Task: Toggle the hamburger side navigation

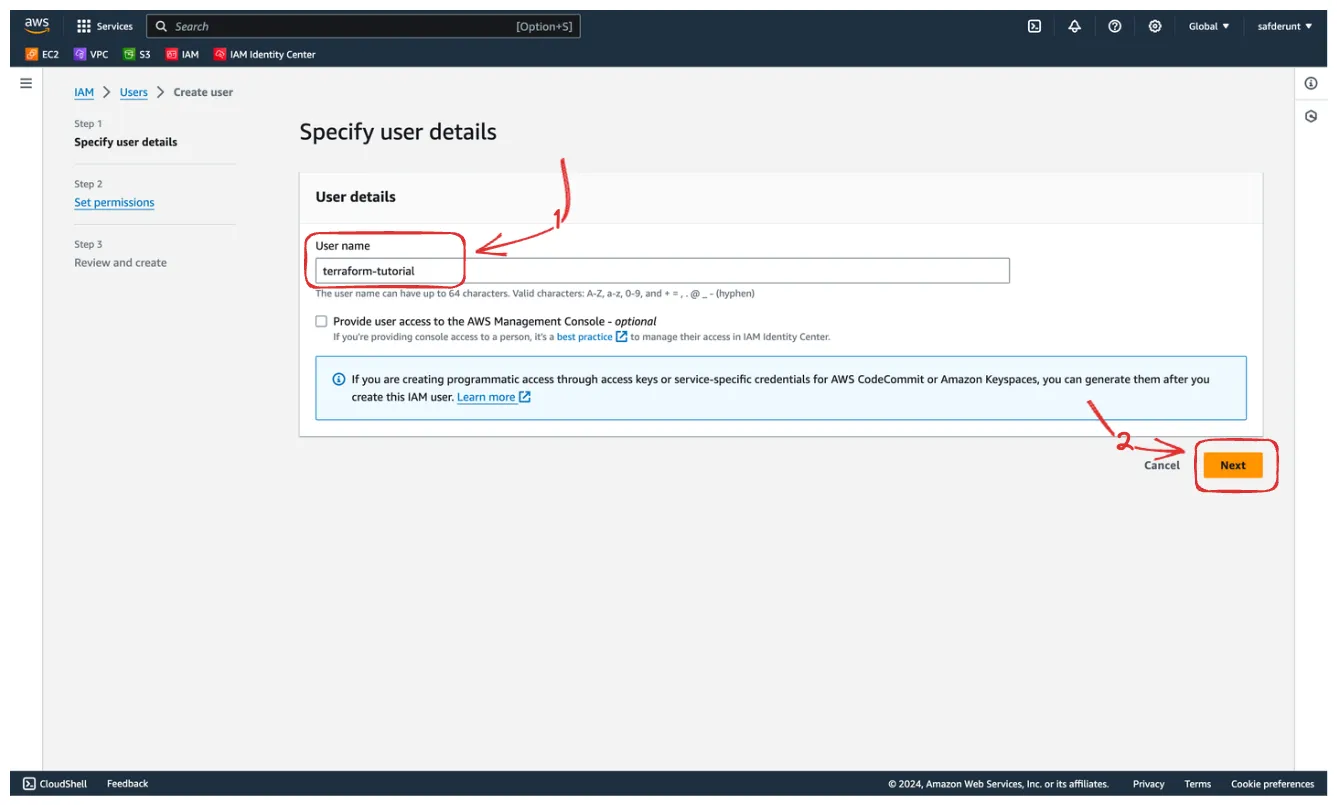Action: (x=26, y=84)
